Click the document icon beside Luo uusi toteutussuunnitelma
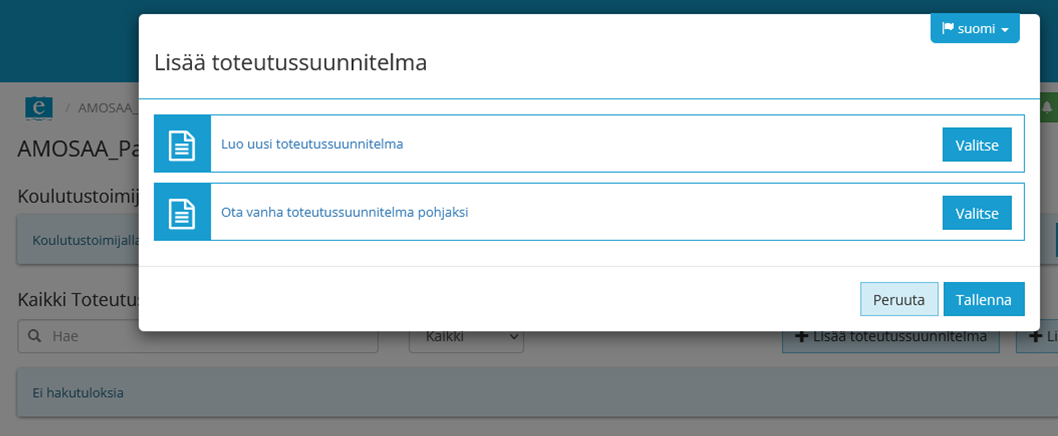The height and width of the screenshot is (436, 1058). 182,144
